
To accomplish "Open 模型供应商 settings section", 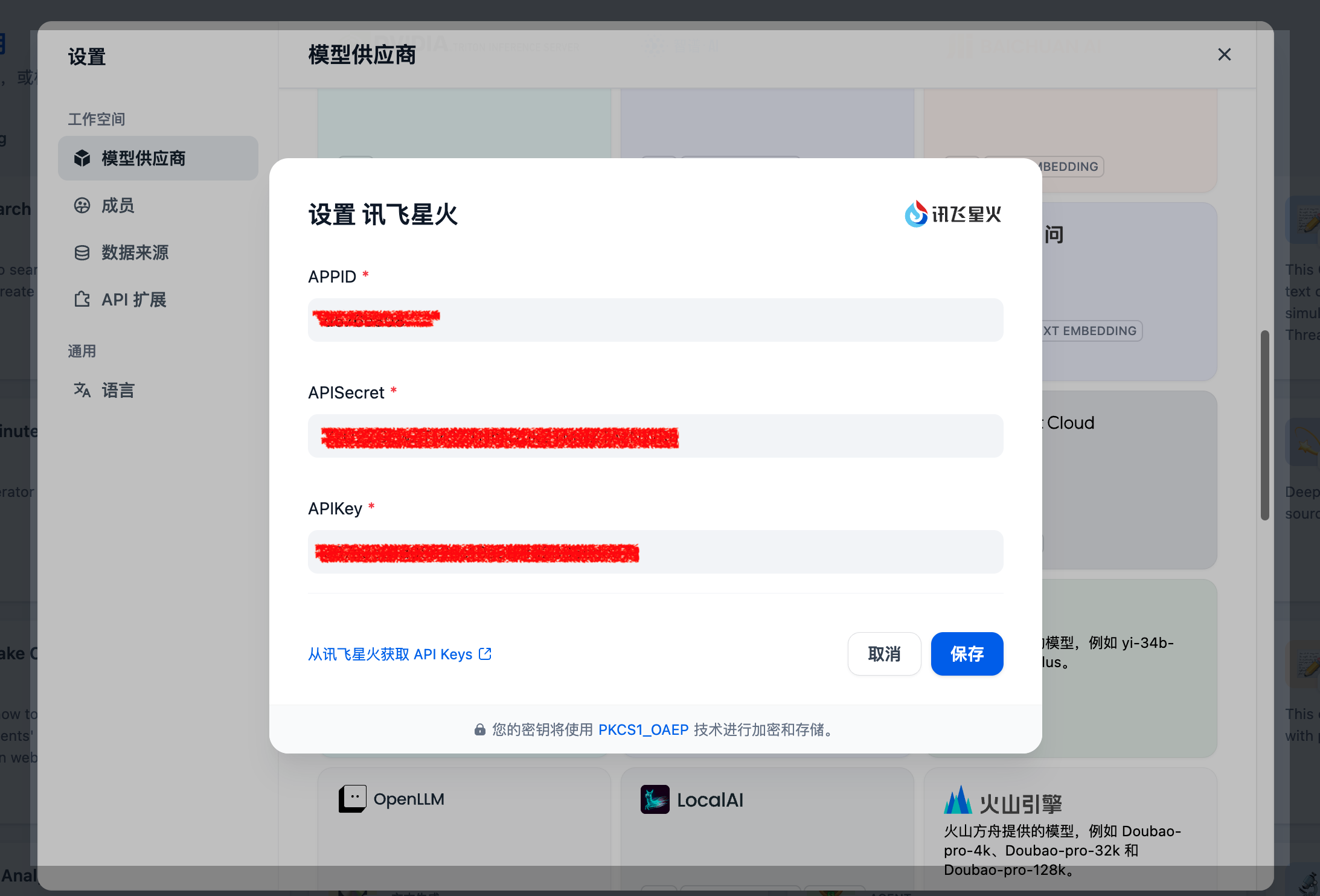I will pos(158,158).
